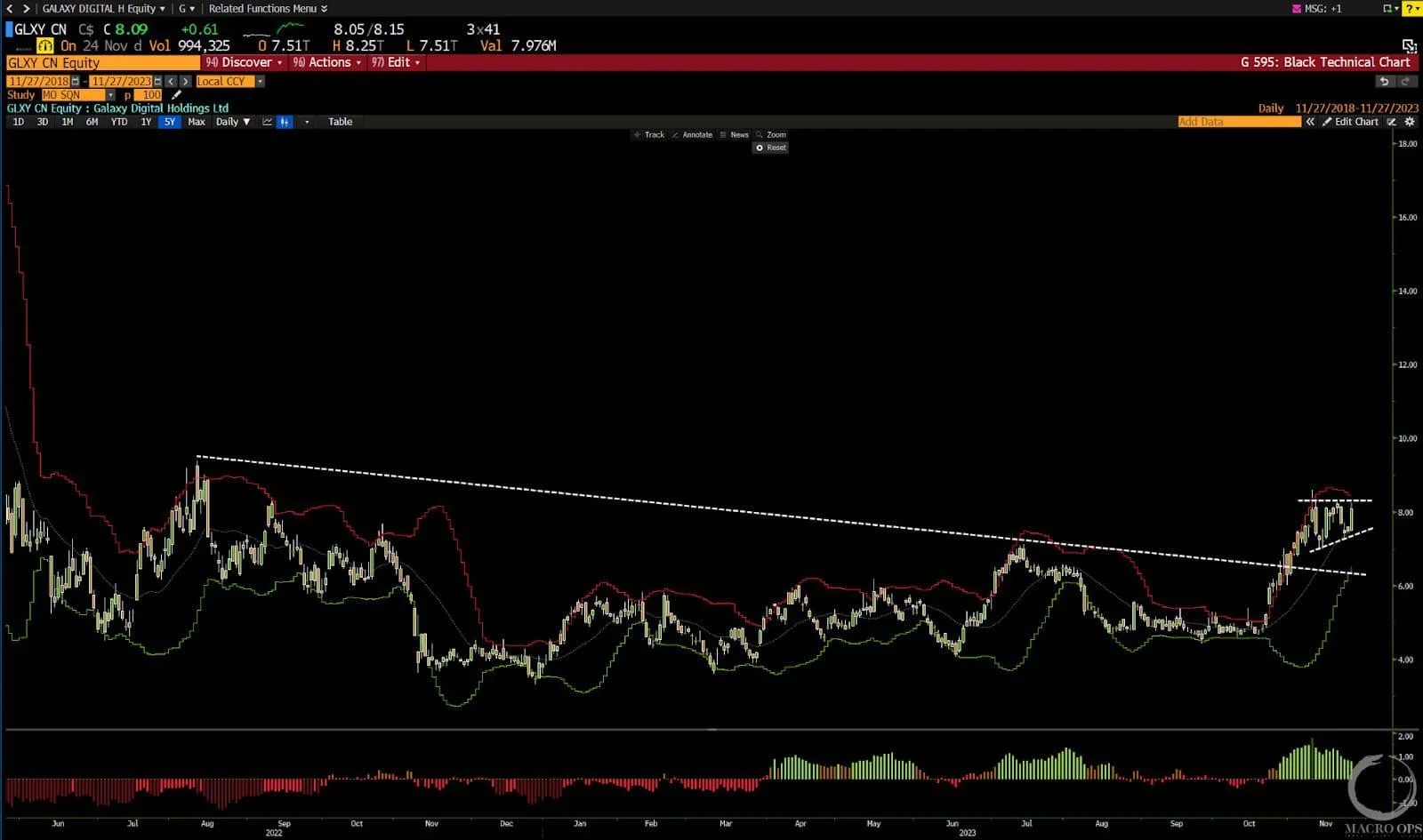This screenshot has width=1423, height=840.
Task: Open the 96) Actions menu
Action: point(326,62)
